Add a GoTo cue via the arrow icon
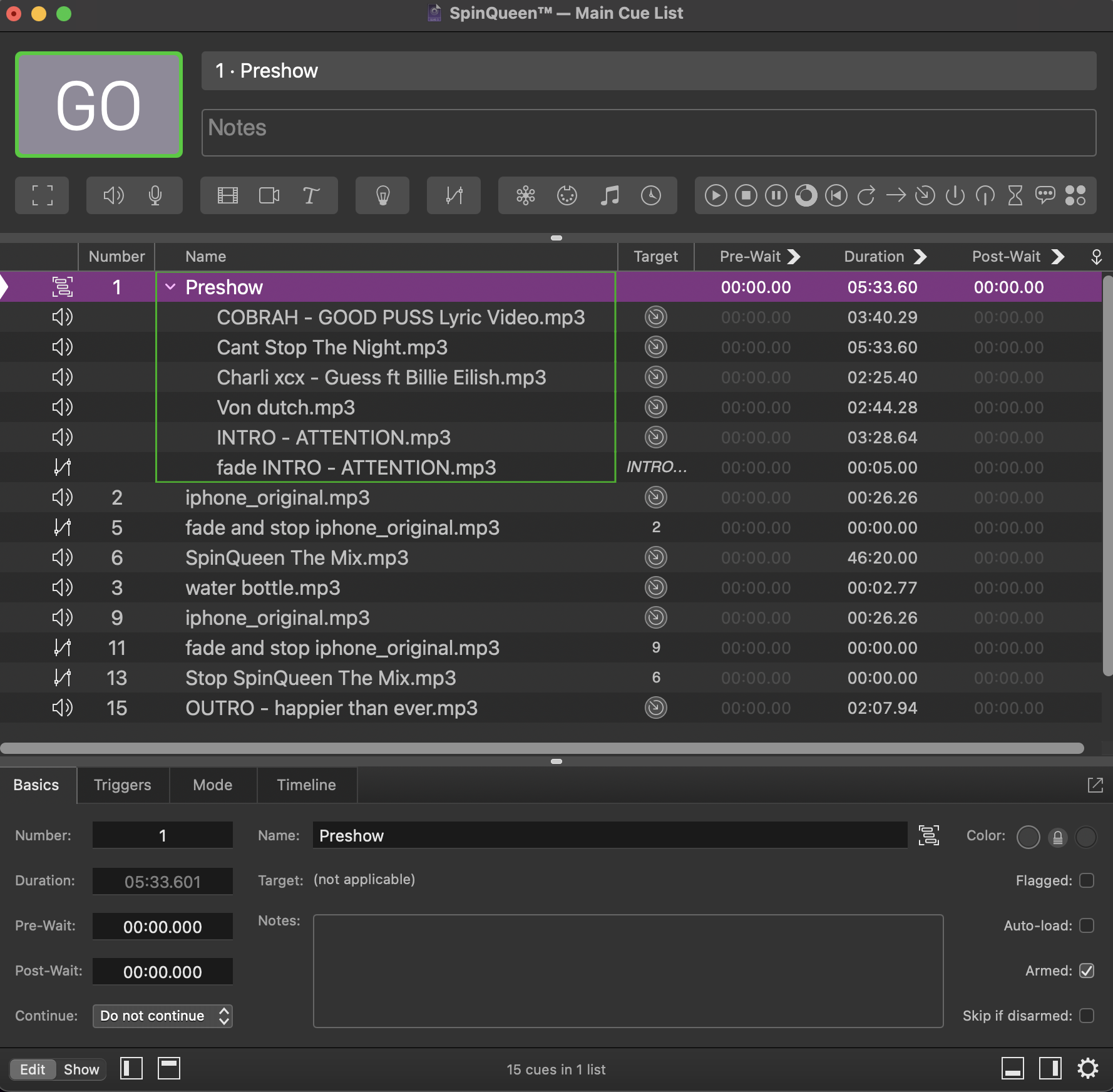 896,195
